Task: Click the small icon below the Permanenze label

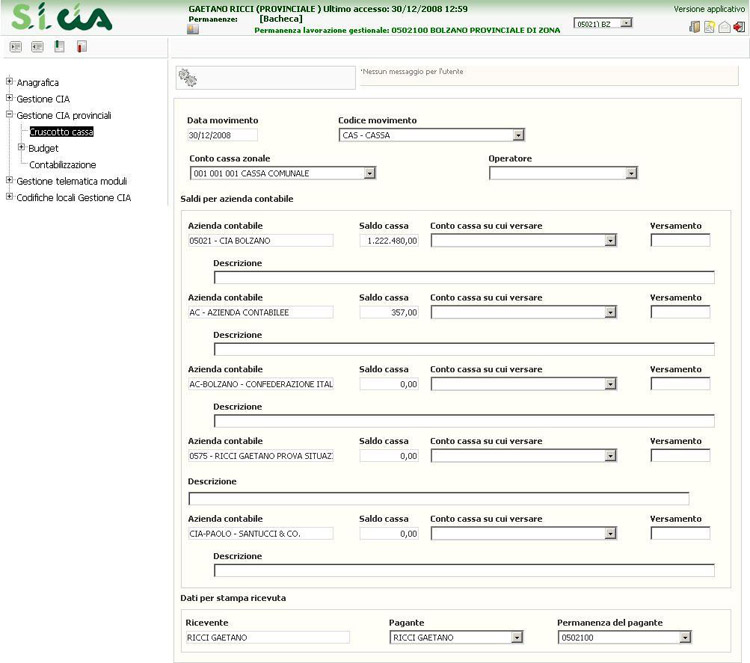Action: (193, 30)
